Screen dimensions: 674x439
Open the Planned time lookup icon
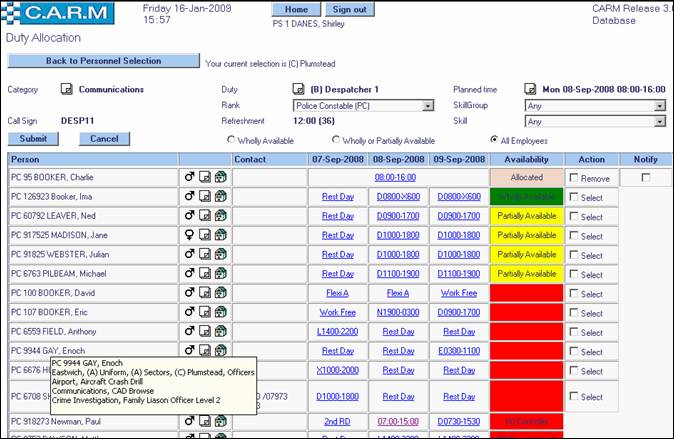530,89
